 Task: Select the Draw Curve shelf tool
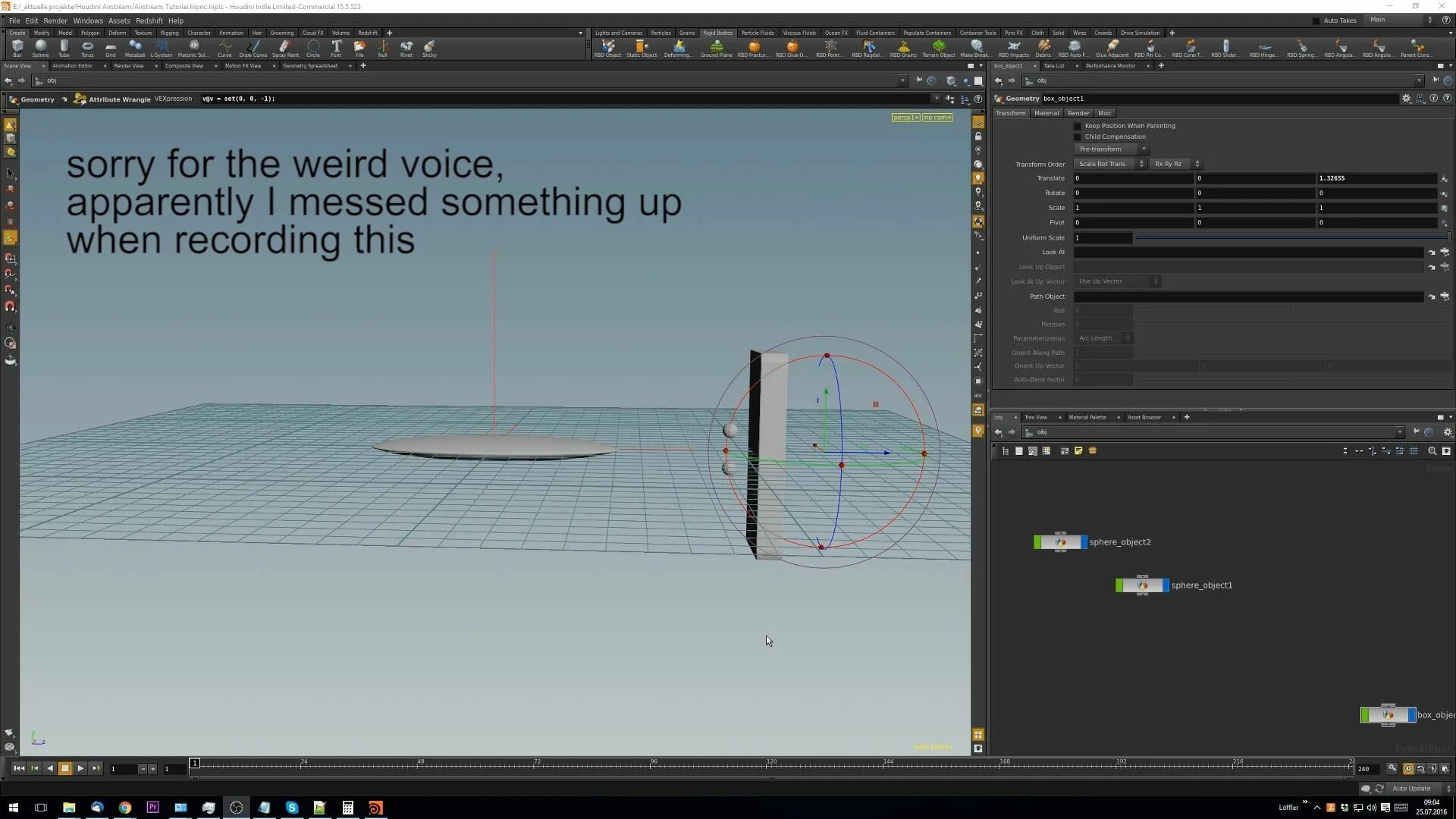coord(253,48)
